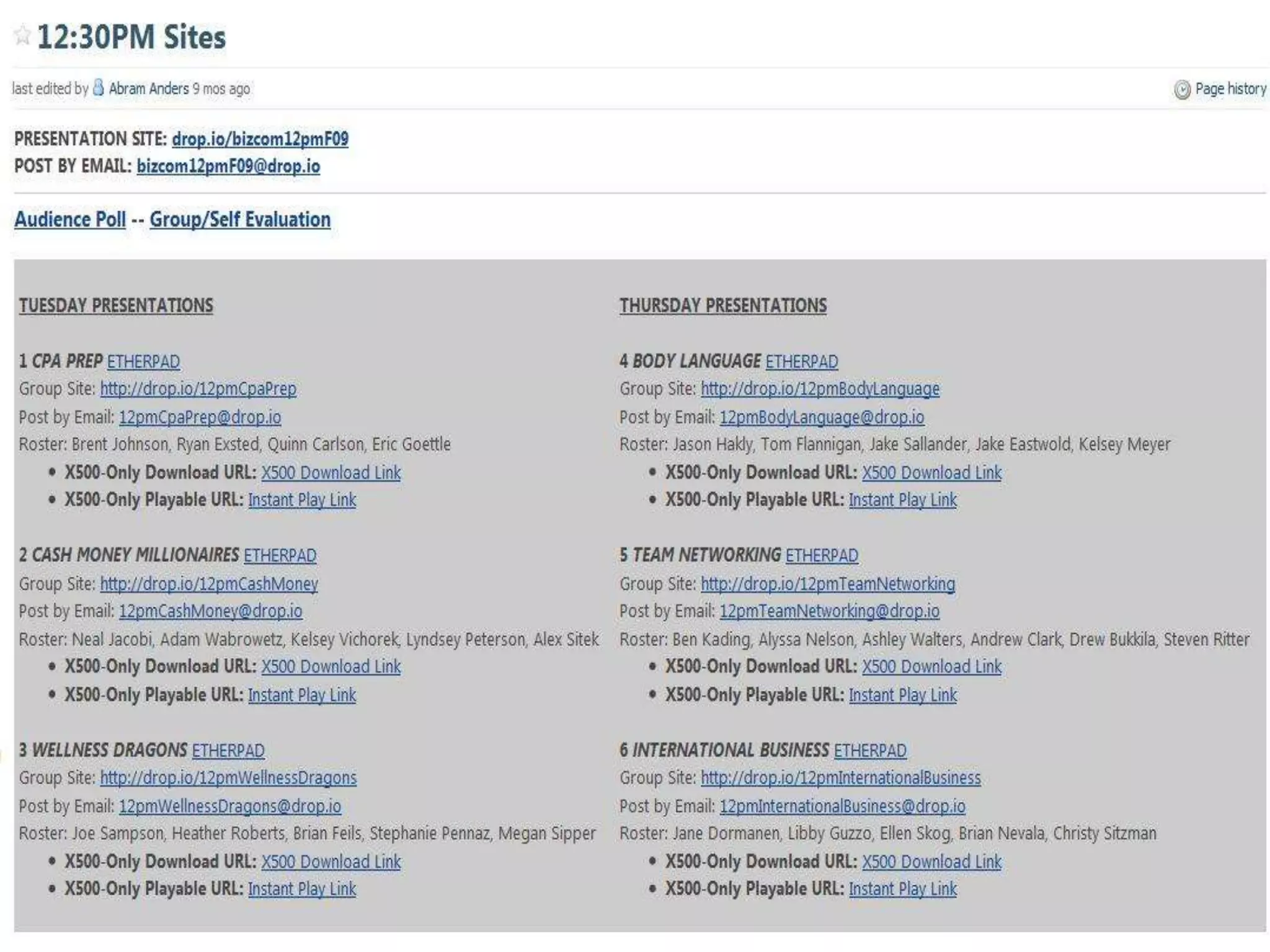Open the Page history link
The image size is (1270, 952).
point(1230,89)
